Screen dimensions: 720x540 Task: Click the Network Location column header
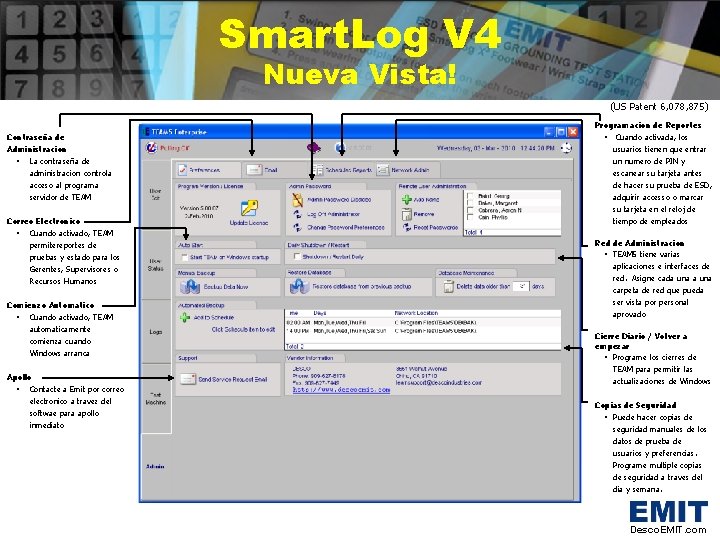416,313
